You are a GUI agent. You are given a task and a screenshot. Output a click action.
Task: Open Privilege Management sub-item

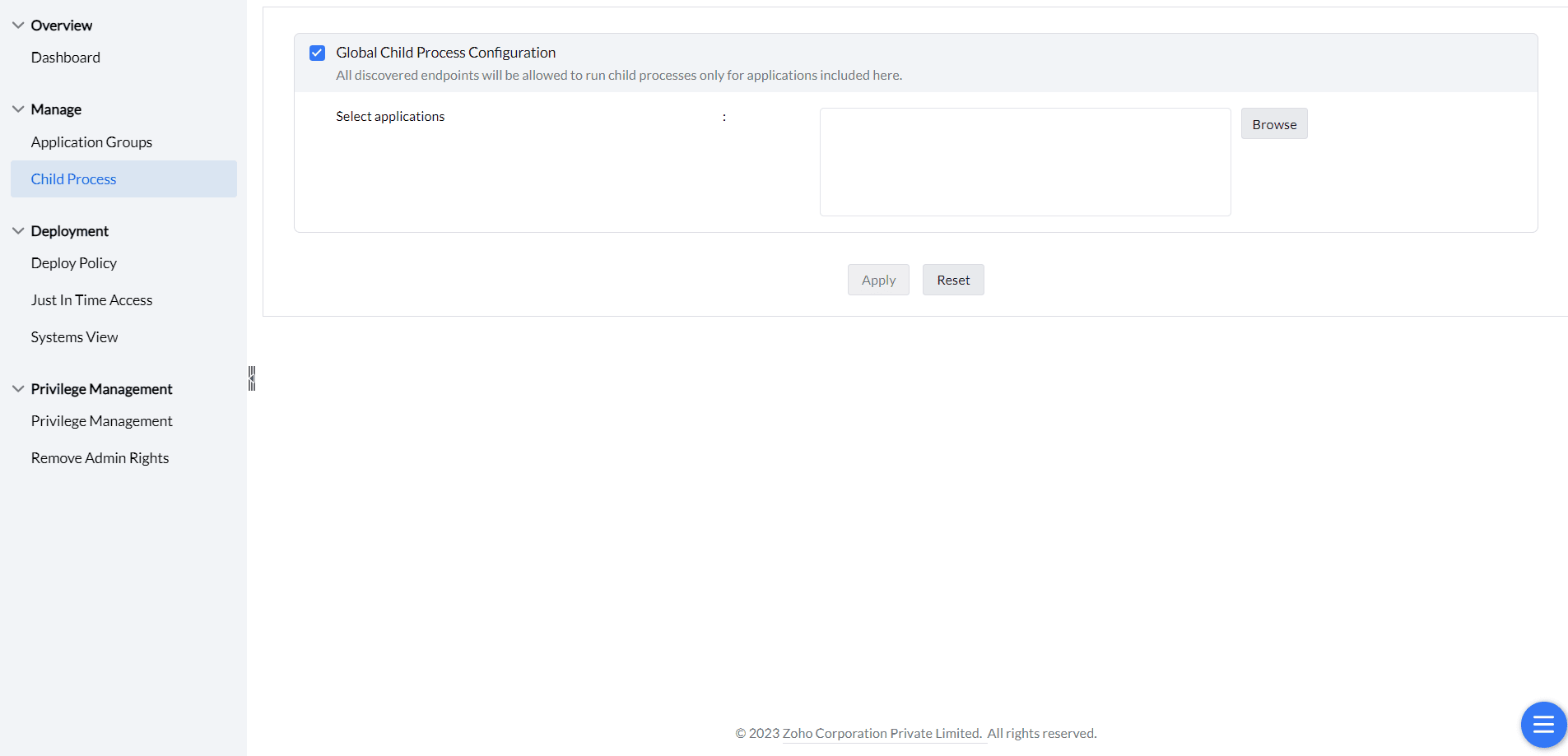pyautogui.click(x=101, y=421)
